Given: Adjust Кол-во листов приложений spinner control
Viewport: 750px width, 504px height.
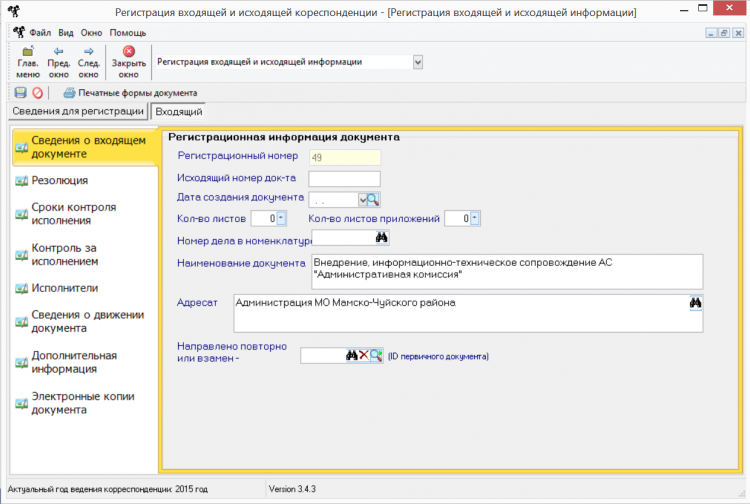Looking at the screenshot, I should [474, 219].
